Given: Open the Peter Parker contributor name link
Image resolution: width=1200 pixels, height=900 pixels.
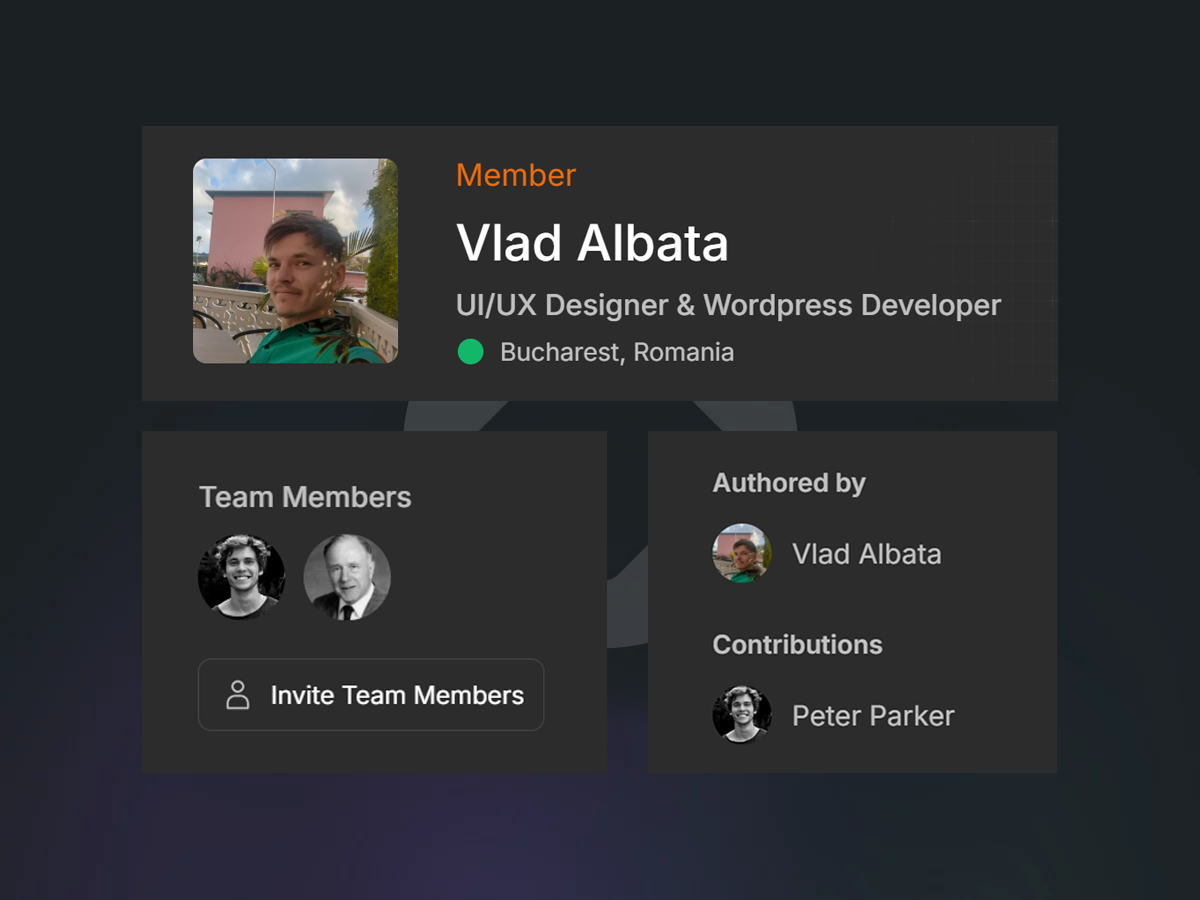Looking at the screenshot, I should click(x=873, y=716).
